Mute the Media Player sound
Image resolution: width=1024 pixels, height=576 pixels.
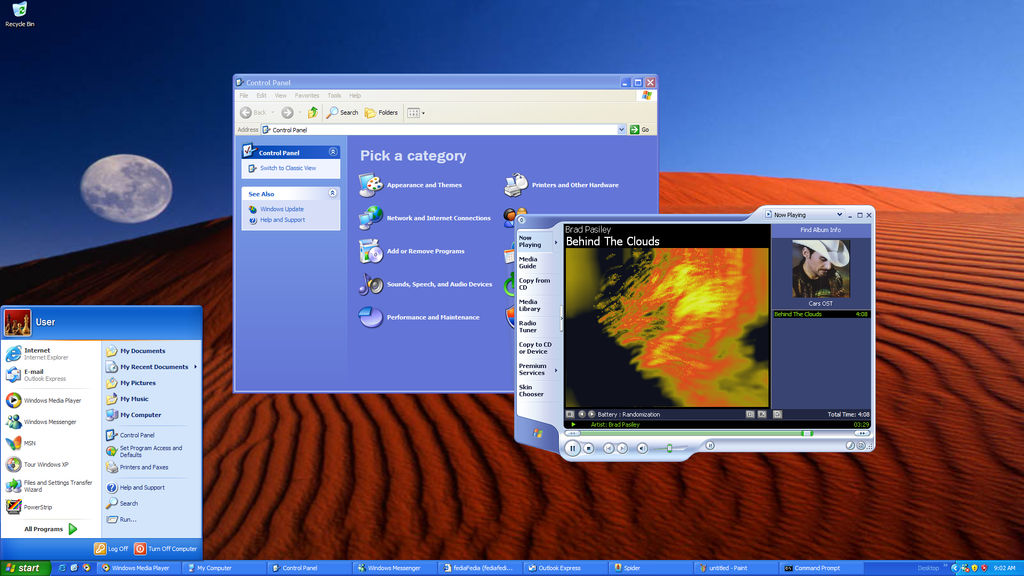coord(643,448)
